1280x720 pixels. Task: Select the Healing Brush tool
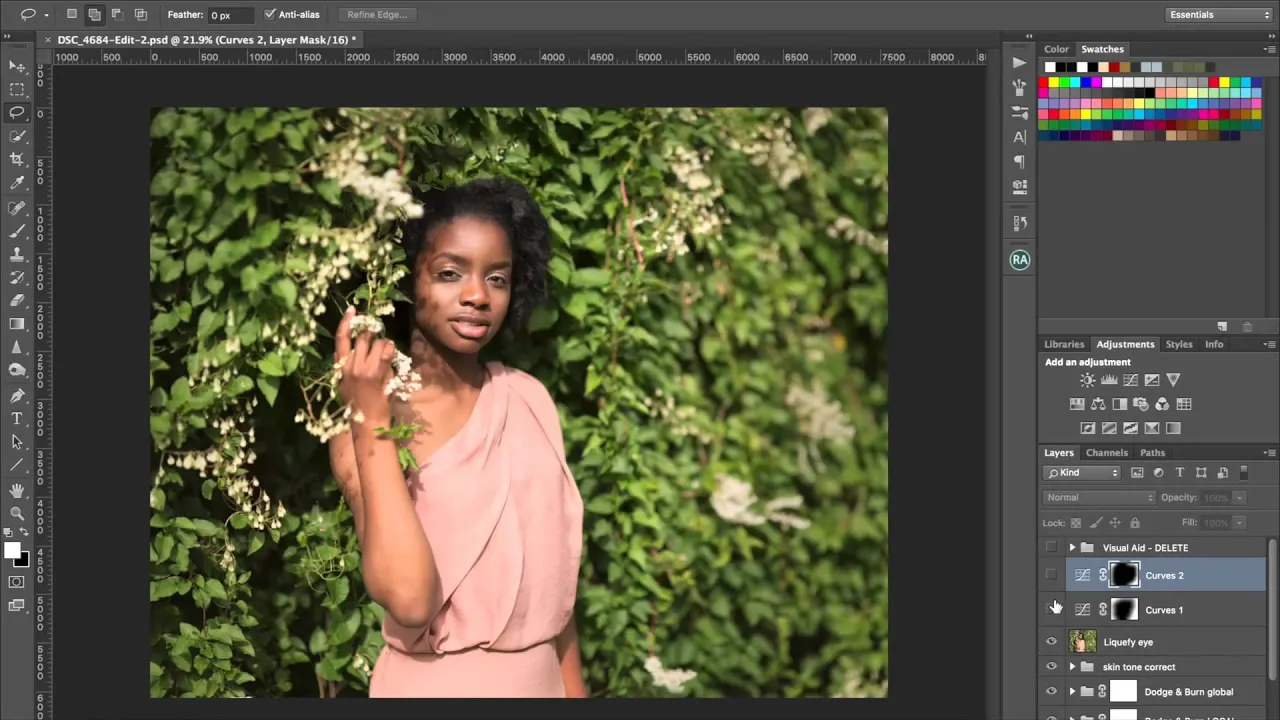coord(17,208)
